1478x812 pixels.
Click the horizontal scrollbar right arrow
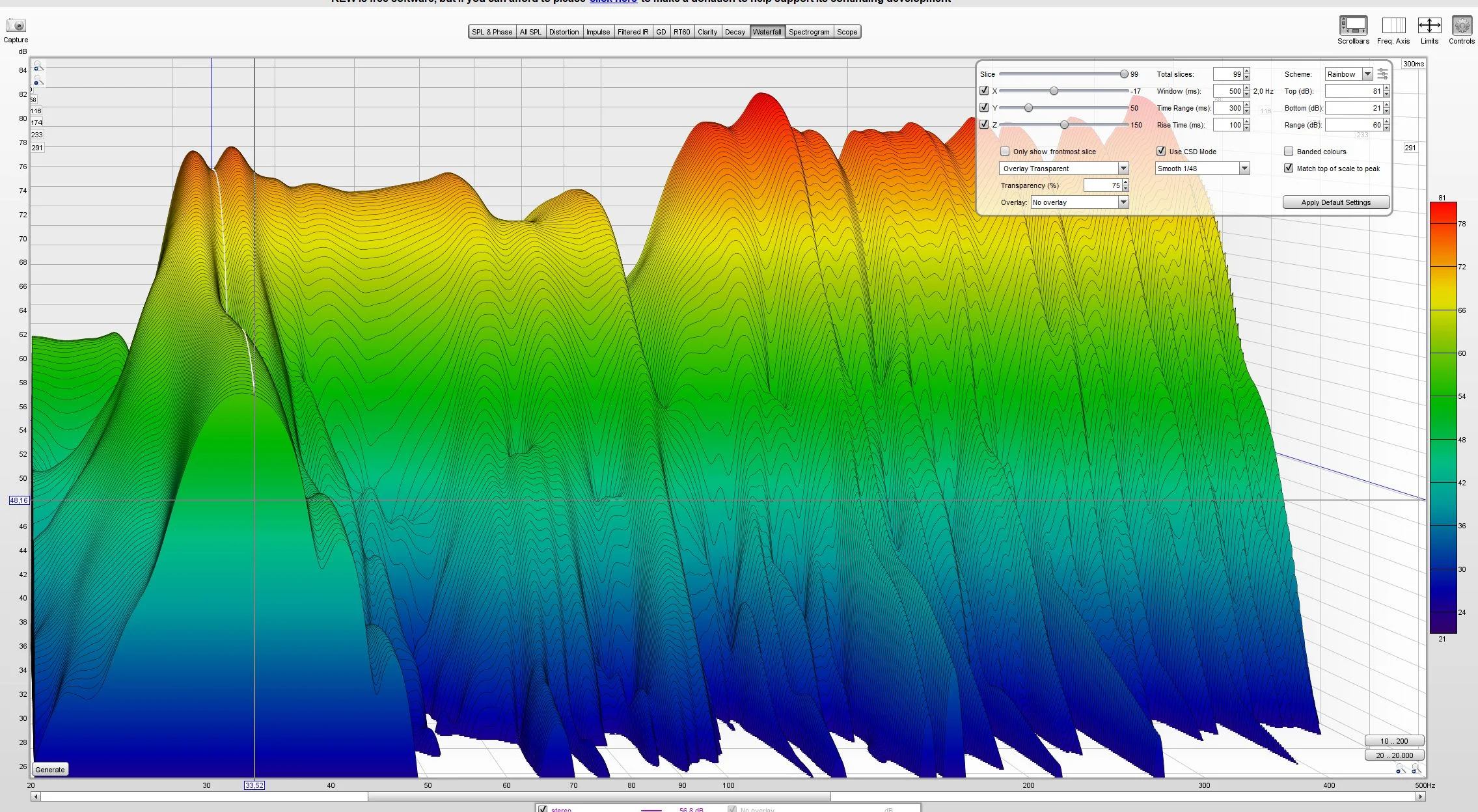(1421, 796)
